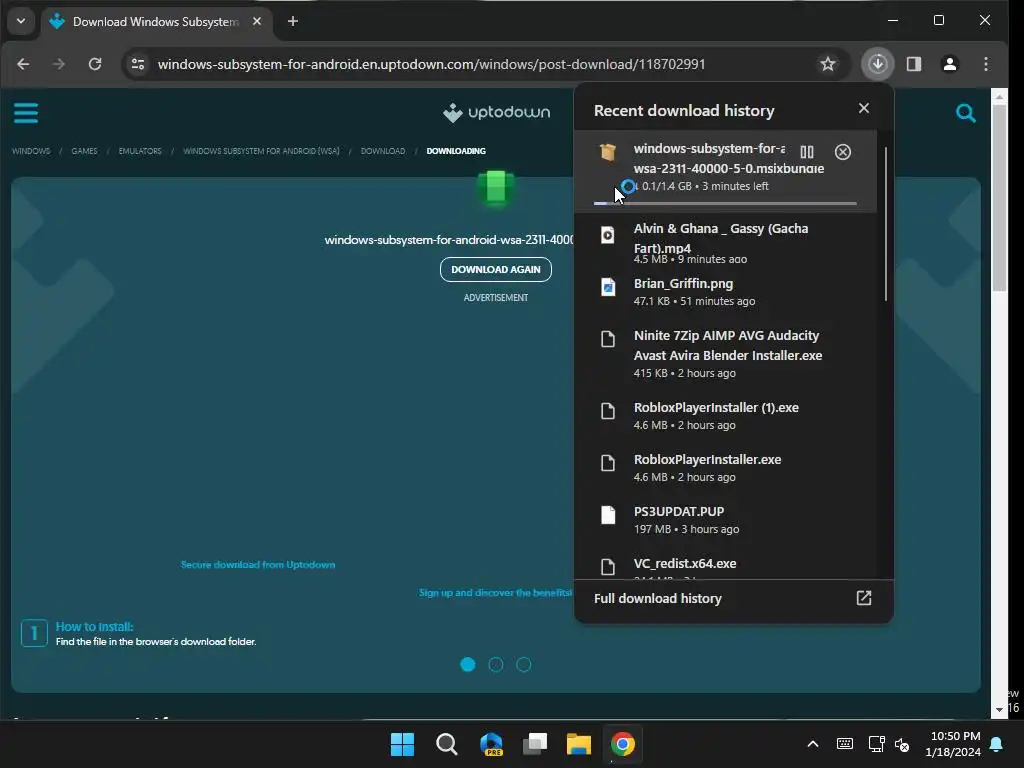Pause the msixbundle download
Screen dimensions: 1024x768
807,152
